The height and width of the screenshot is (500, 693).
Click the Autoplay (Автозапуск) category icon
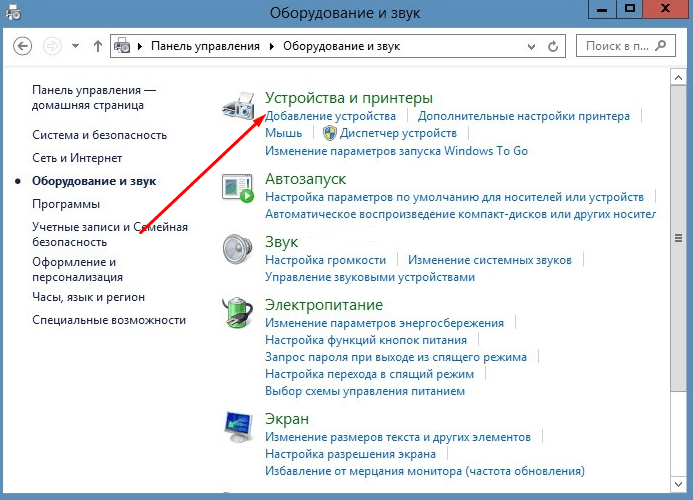[x=238, y=188]
